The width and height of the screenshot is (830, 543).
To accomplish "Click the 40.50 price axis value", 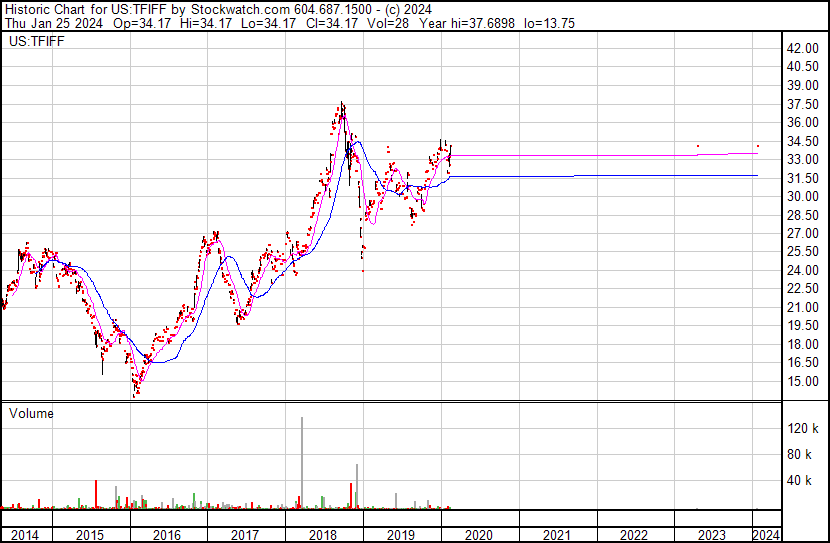I will coord(803,67).
